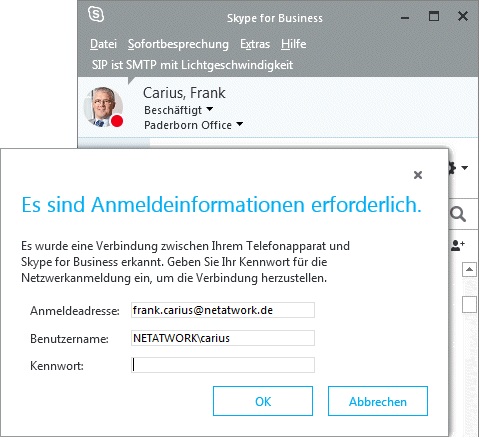479x437 pixels.
Task: Open the Hilfe menu
Action: [x=293, y=44]
